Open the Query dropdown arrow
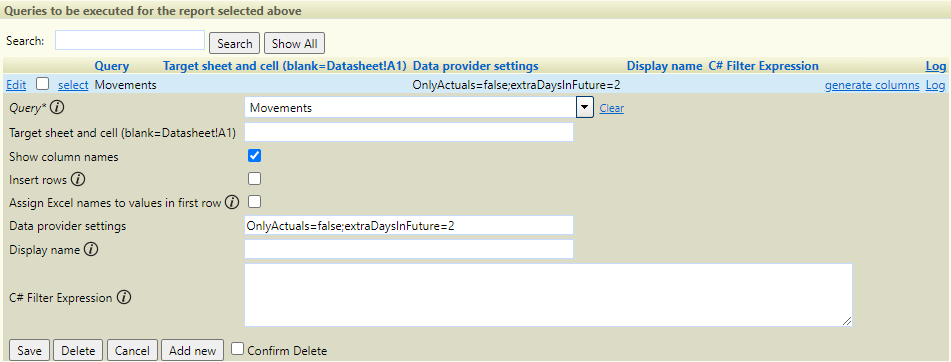The width and height of the screenshot is (951, 362). point(584,108)
